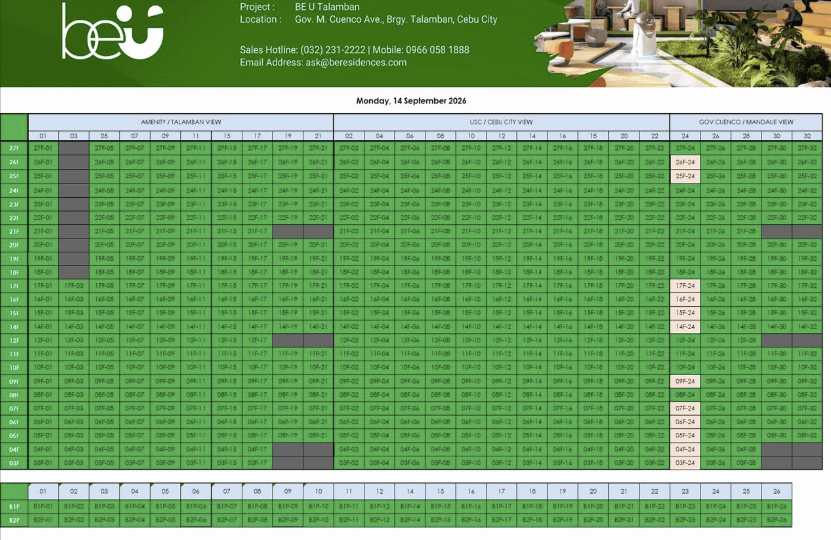
Task: Select unit cell 12F-28
Action: (x=746, y=340)
